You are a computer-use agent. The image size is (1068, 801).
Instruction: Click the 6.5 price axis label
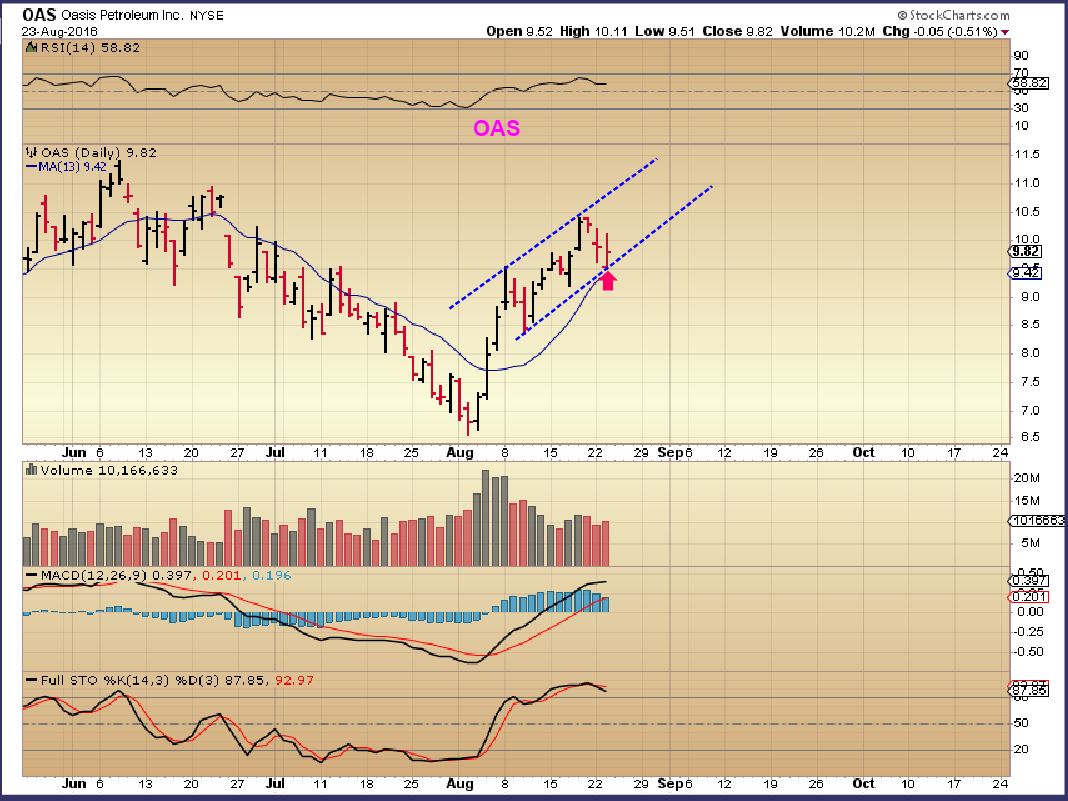[1029, 437]
